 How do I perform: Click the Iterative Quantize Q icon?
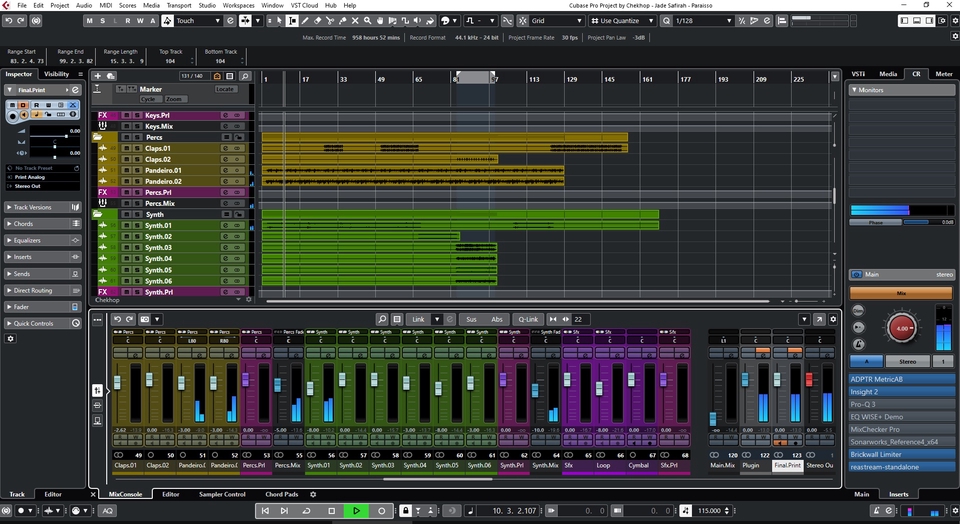pyautogui.click(x=666, y=20)
